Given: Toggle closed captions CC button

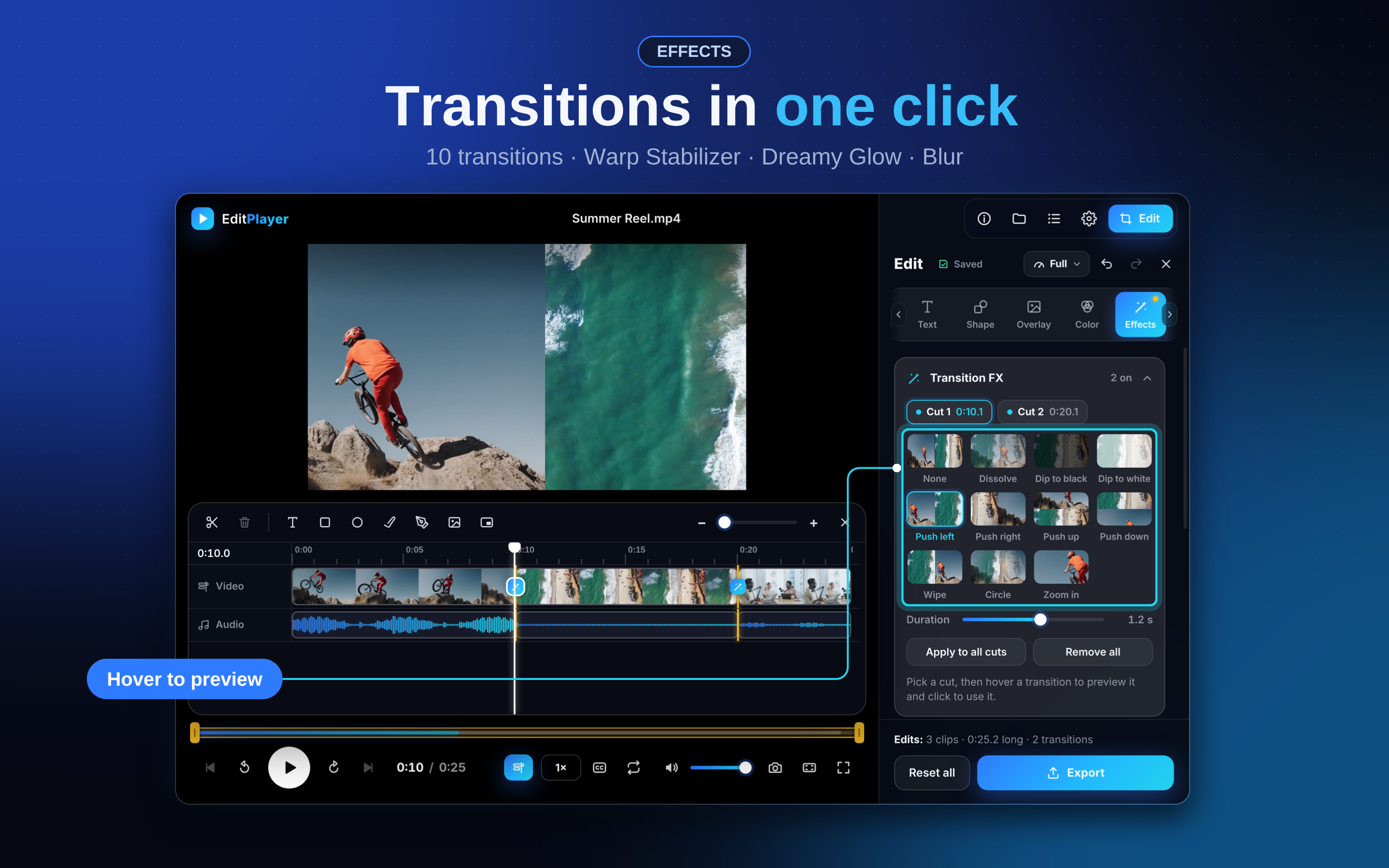Looking at the screenshot, I should tap(599, 768).
